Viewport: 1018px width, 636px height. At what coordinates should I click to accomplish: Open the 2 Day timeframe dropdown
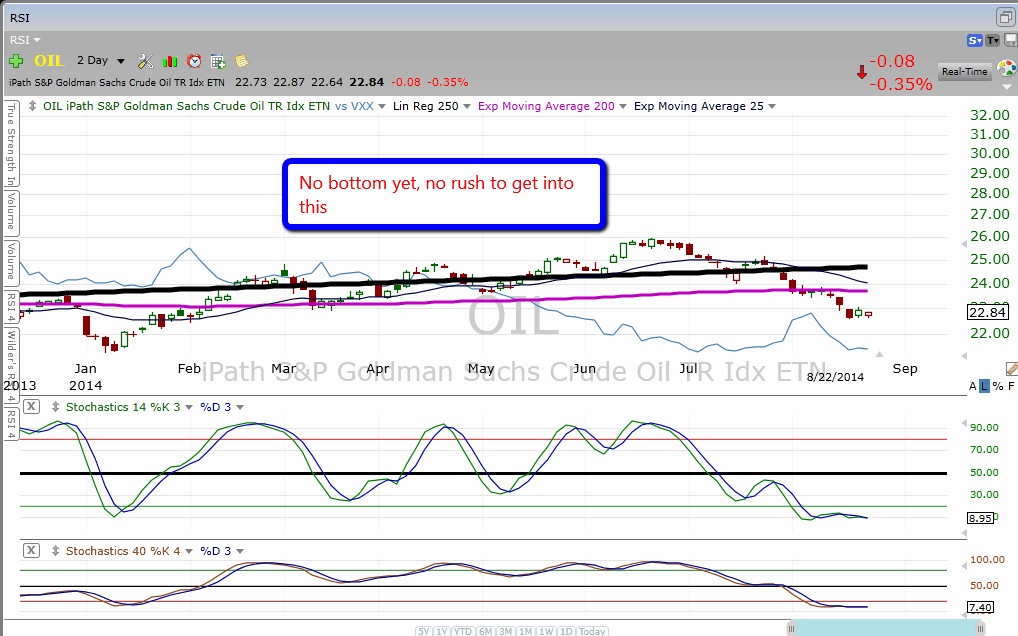[x=102, y=61]
